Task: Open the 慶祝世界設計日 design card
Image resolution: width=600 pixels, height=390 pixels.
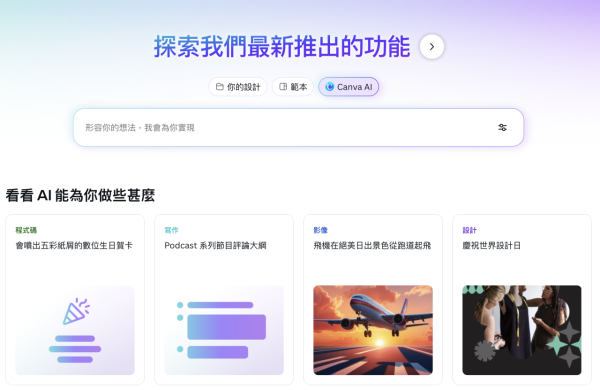Action: click(x=522, y=300)
